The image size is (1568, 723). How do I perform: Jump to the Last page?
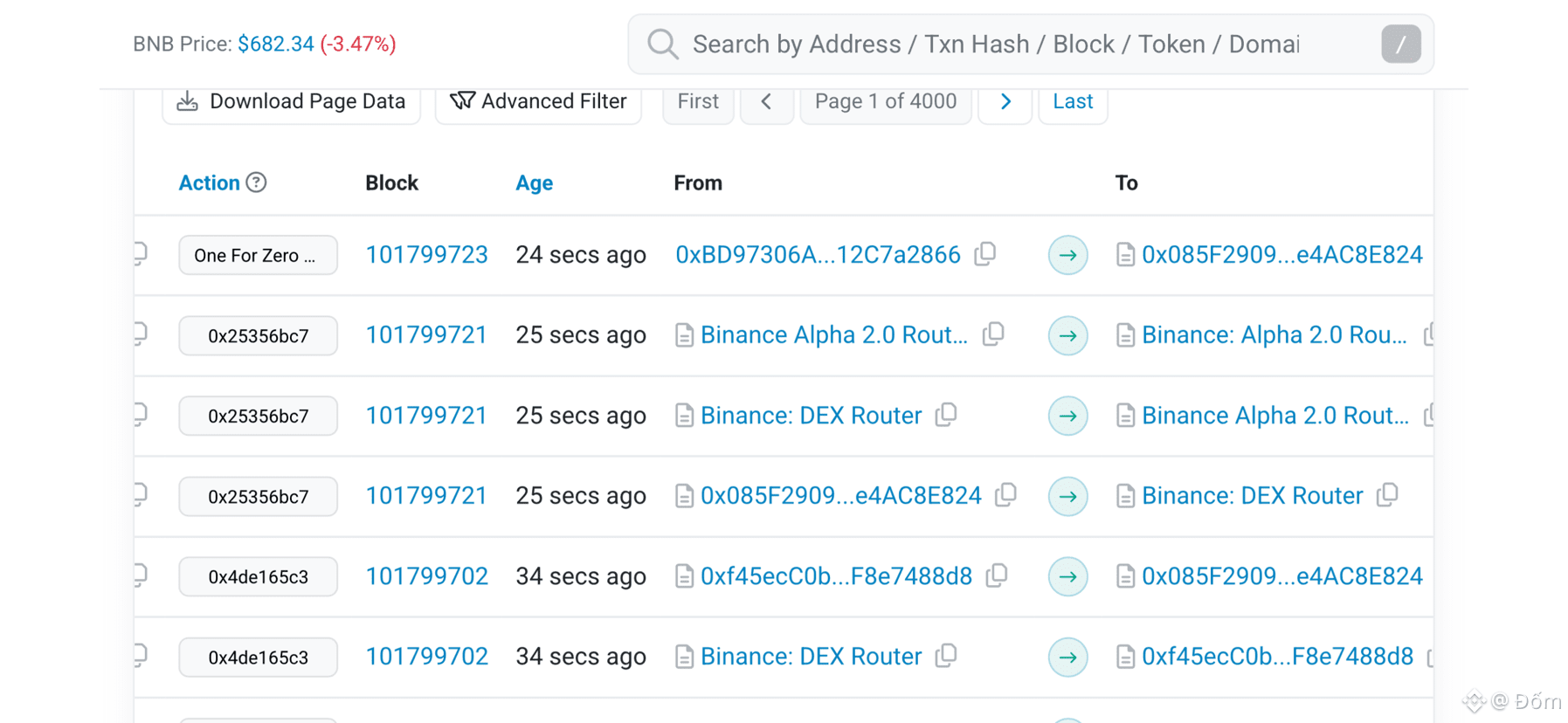(1073, 101)
